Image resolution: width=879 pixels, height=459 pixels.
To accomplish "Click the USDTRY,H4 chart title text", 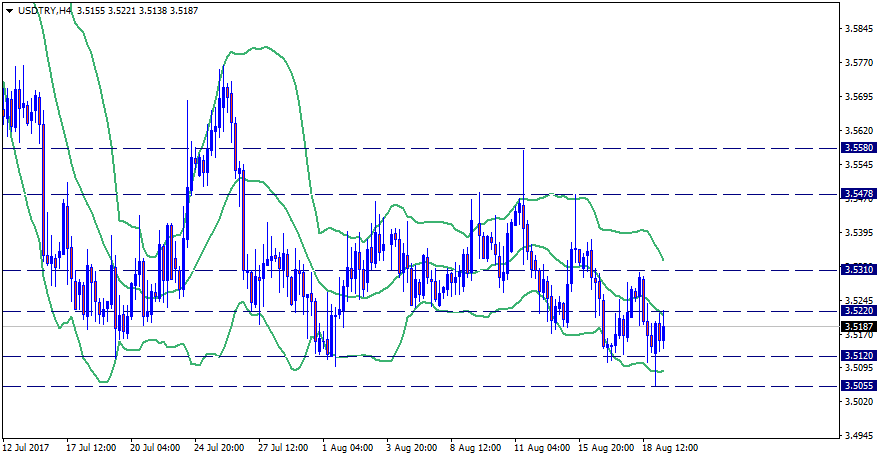I will click(46, 10).
